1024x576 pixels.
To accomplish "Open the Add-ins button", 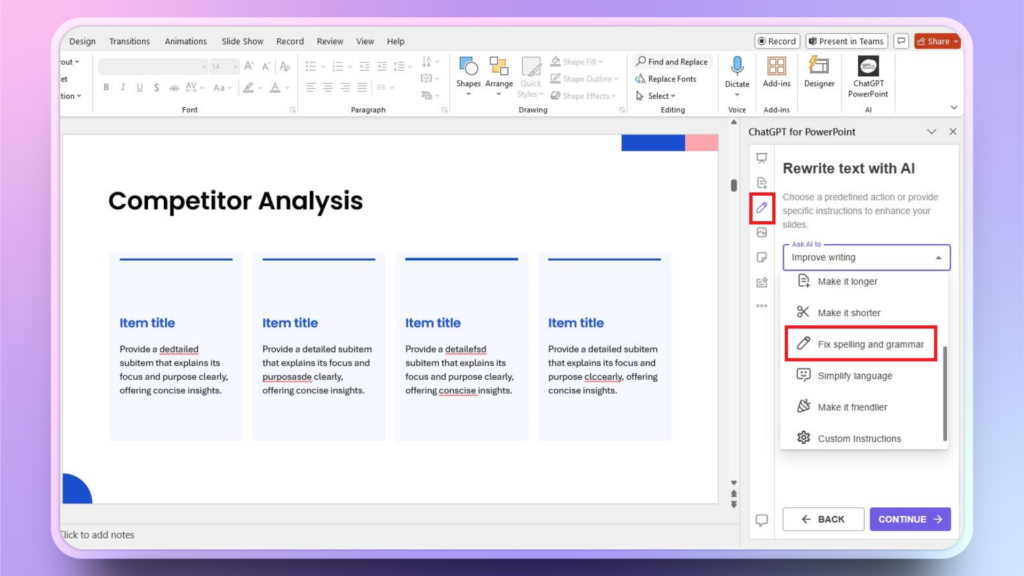I will (776, 72).
